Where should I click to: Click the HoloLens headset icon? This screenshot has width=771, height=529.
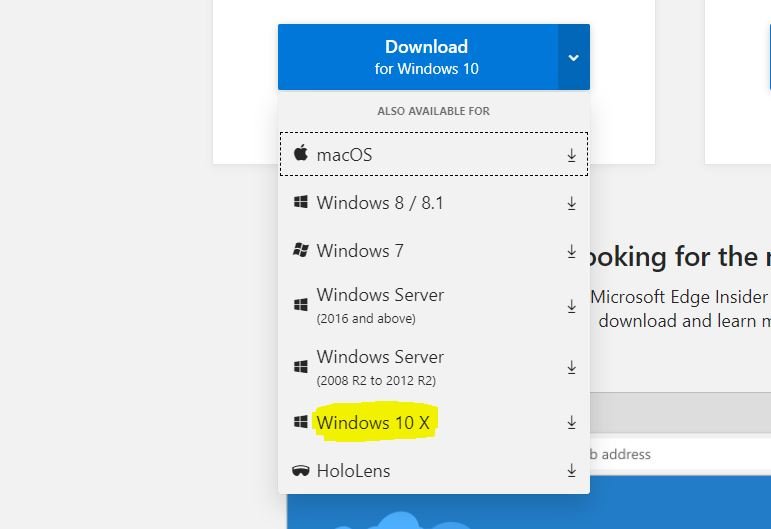(300, 471)
